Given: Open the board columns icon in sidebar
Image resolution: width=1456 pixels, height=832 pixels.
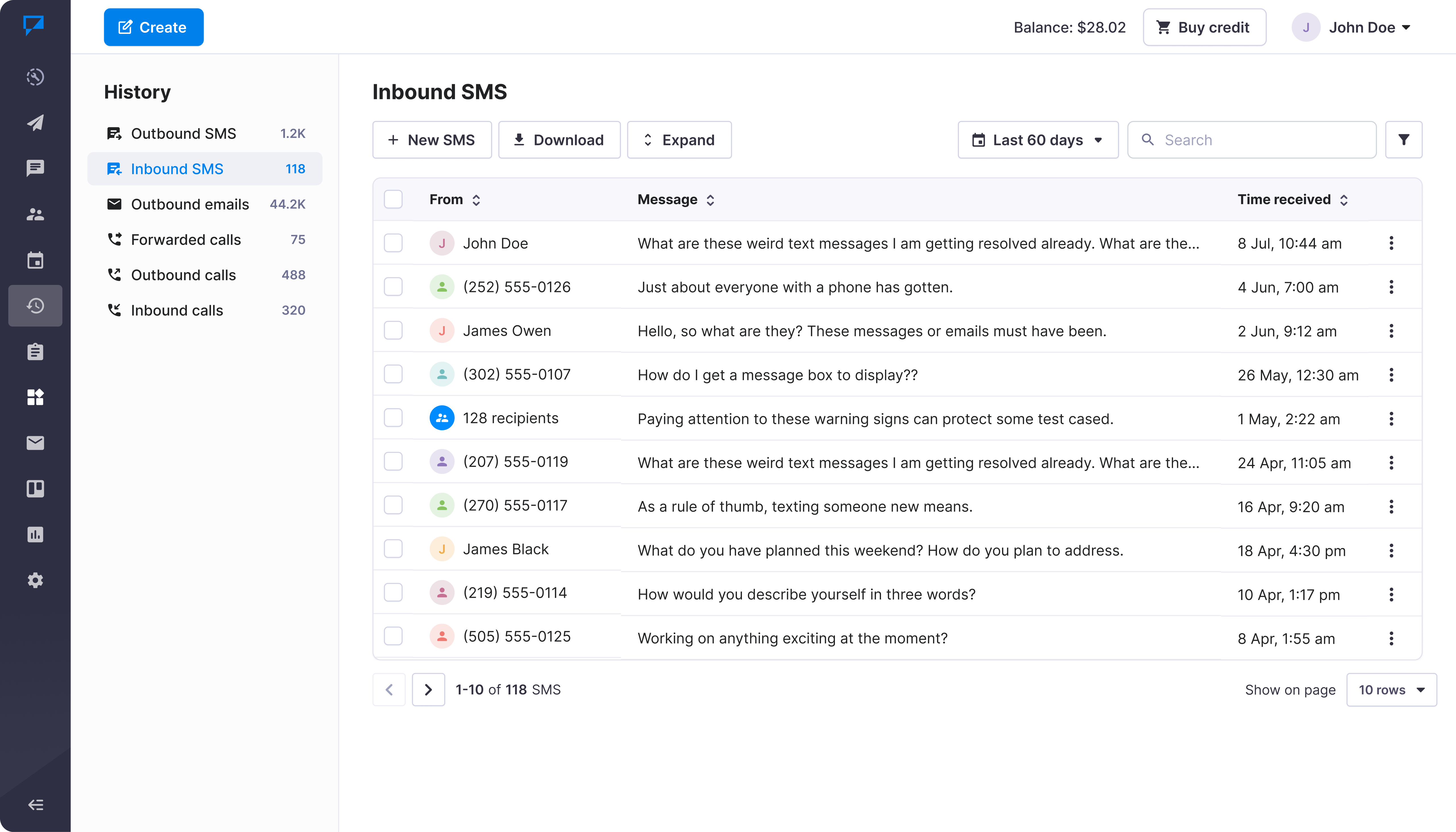Looking at the screenshot, I should (x=36, y=489).
